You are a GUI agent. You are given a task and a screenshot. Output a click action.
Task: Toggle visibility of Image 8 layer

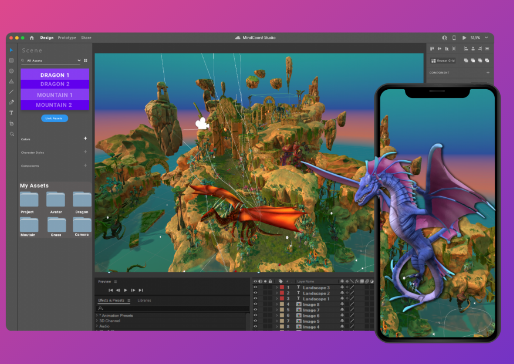(x=255, y=304)
